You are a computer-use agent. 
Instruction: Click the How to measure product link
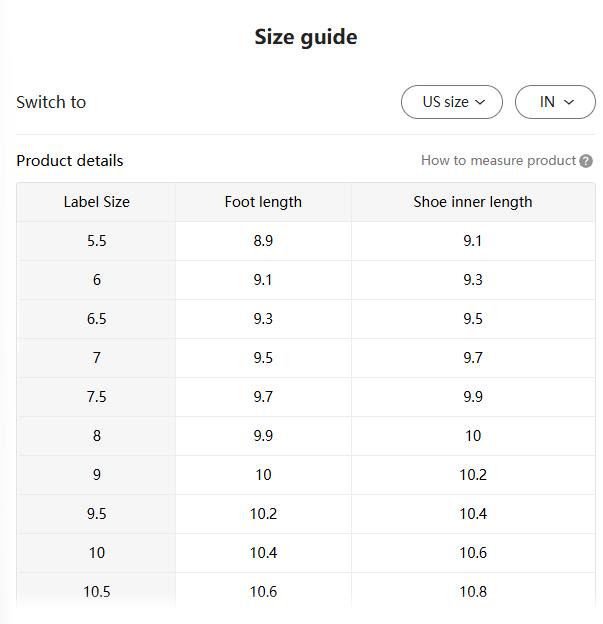point(498,160)
